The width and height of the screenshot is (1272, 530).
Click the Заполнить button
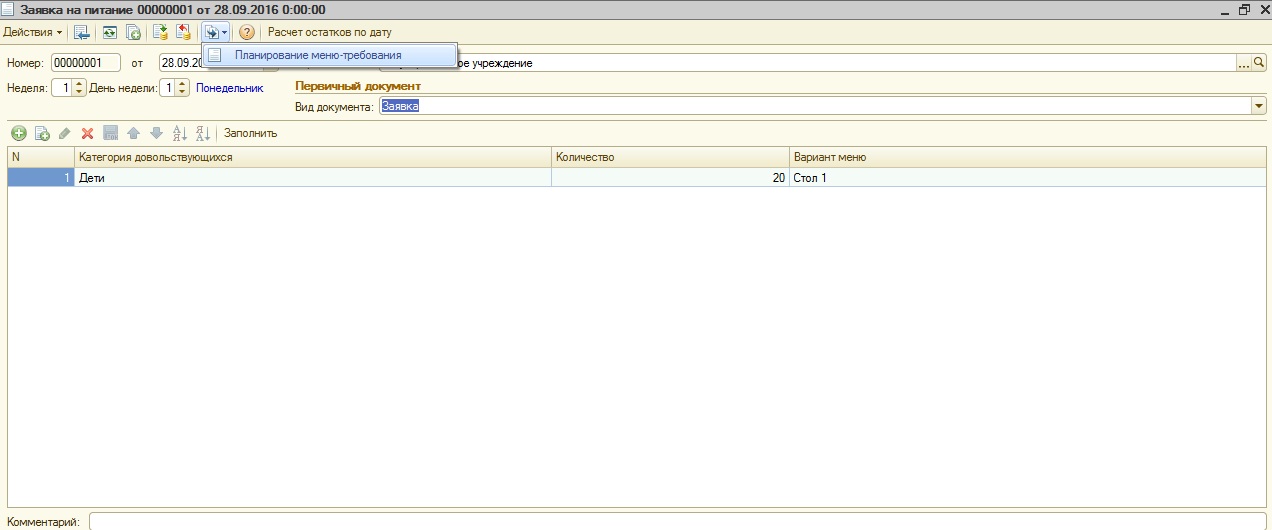[250, 133]
